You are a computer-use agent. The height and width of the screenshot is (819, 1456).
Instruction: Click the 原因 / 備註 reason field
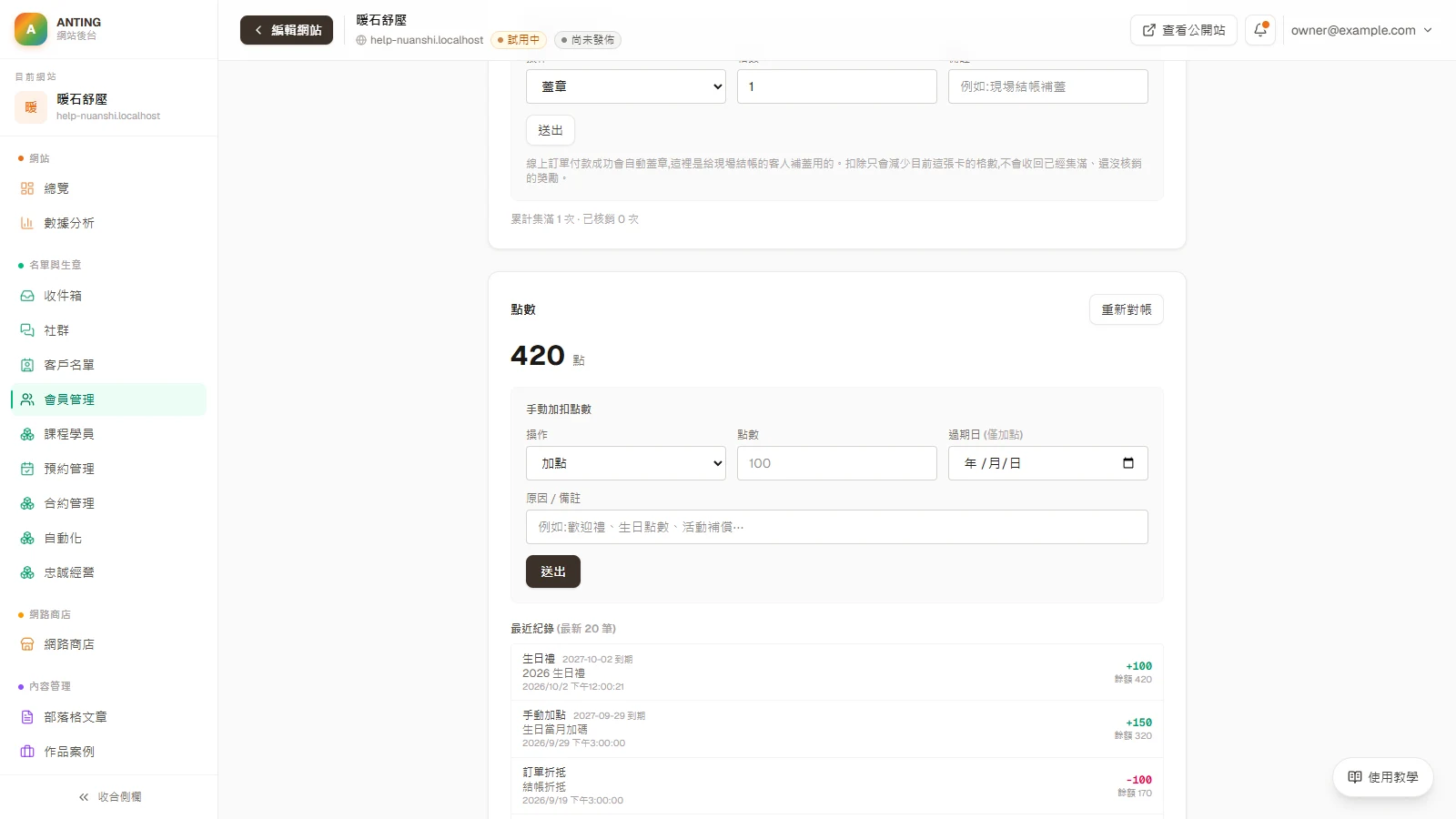[837, 527]
